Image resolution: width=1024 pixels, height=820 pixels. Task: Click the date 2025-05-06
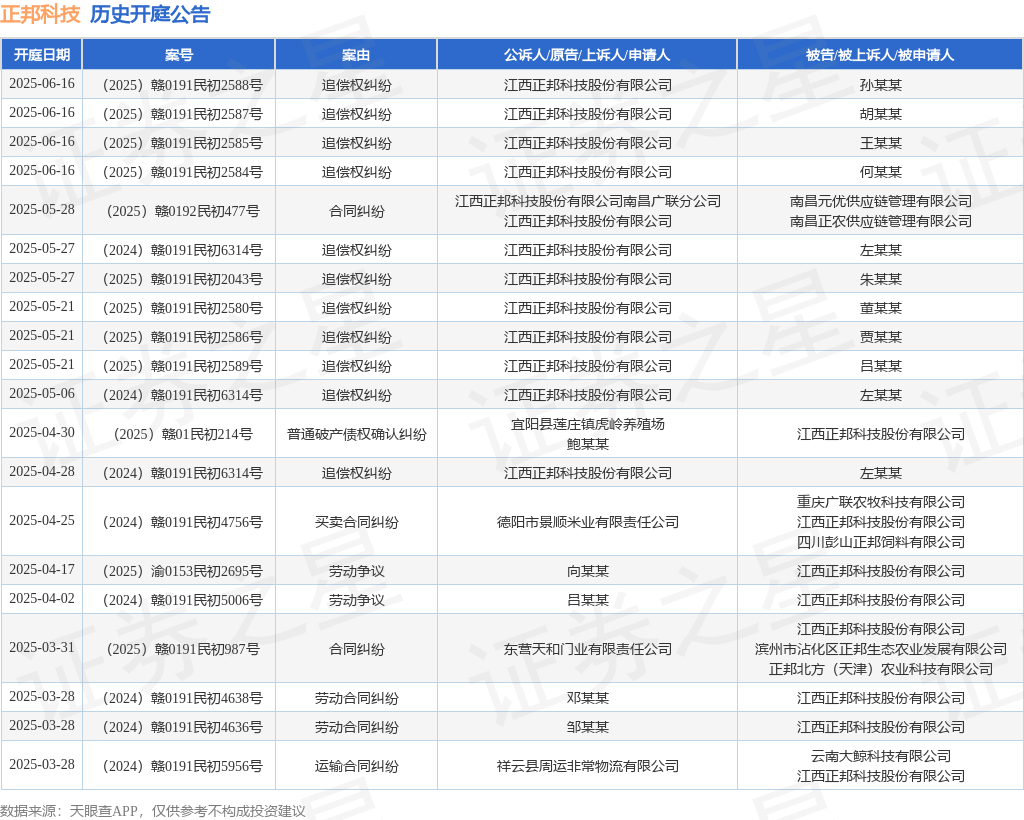pyautogui.click(x=42, y=394)
